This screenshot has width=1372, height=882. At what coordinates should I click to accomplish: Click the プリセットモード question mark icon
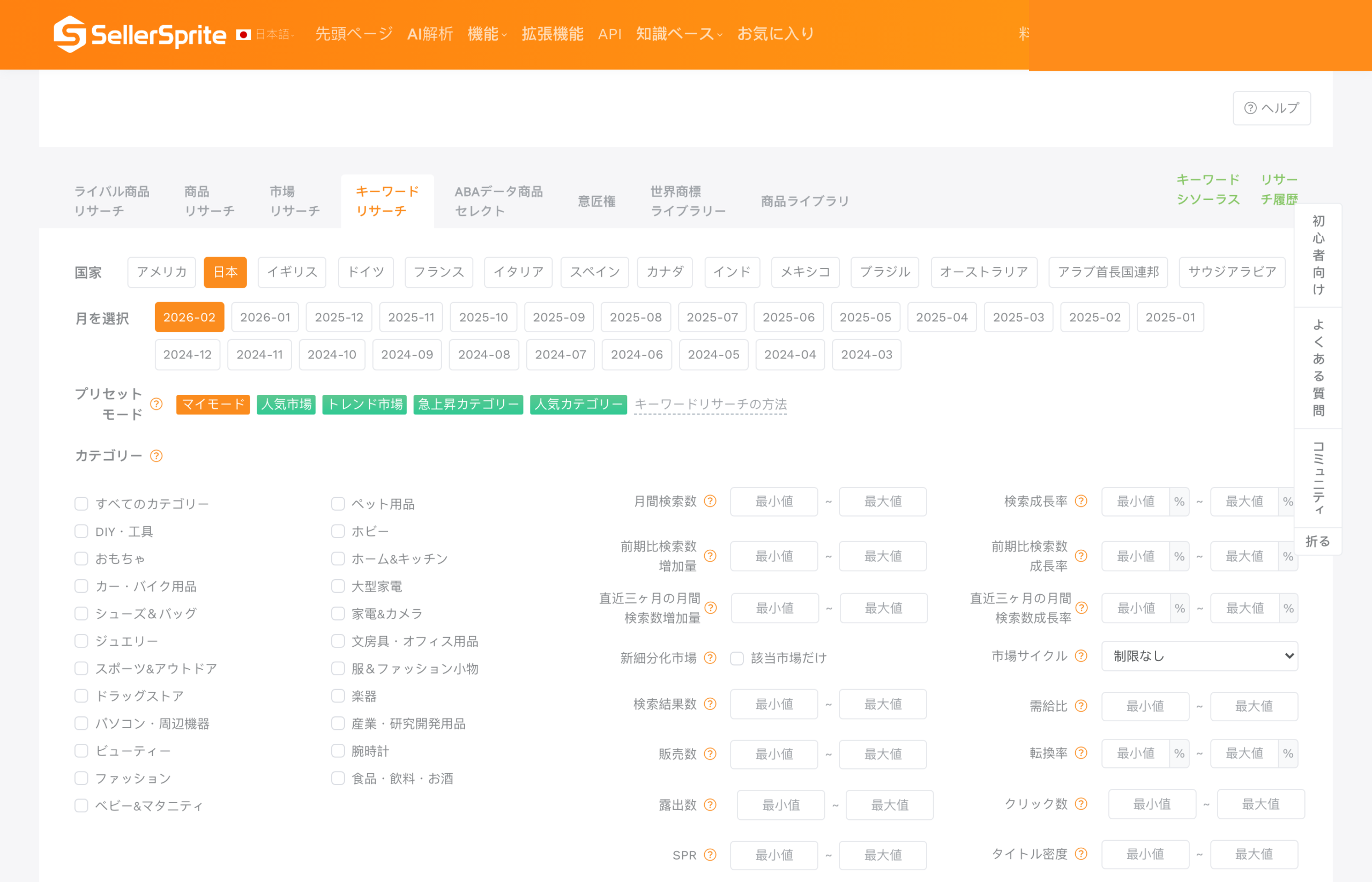(x=155, y=405)
